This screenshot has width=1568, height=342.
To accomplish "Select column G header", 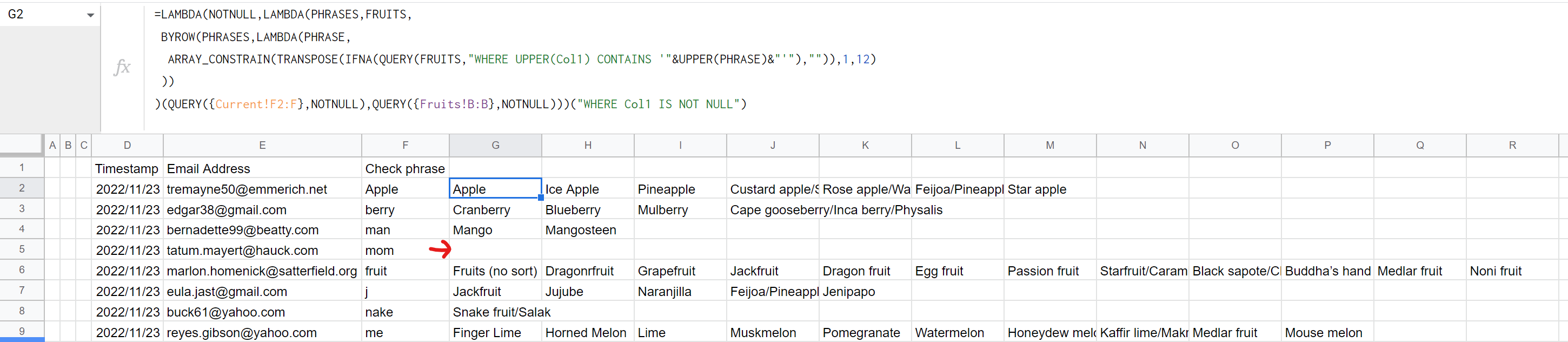I will pyautogui.click(x=495, y=145).
